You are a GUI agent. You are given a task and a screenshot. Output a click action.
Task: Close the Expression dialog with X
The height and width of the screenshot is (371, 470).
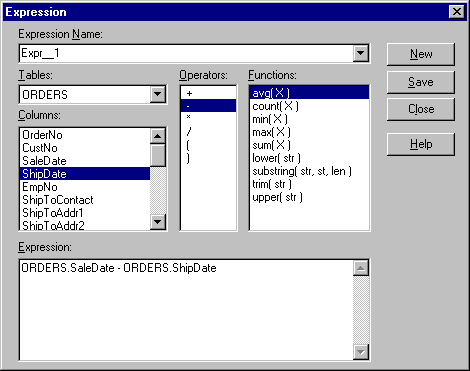(457, 12)
